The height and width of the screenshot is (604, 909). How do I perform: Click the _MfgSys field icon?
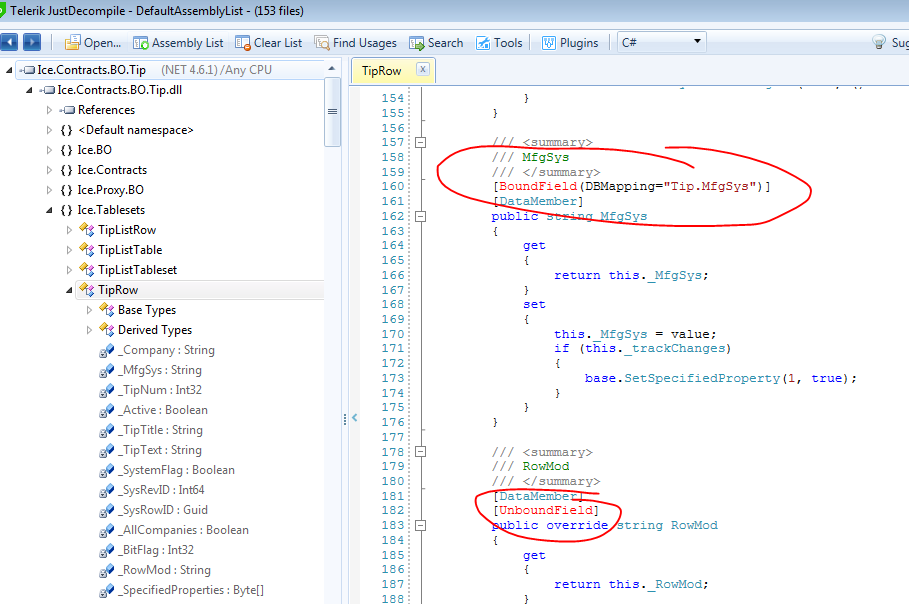tap(107, 370)
